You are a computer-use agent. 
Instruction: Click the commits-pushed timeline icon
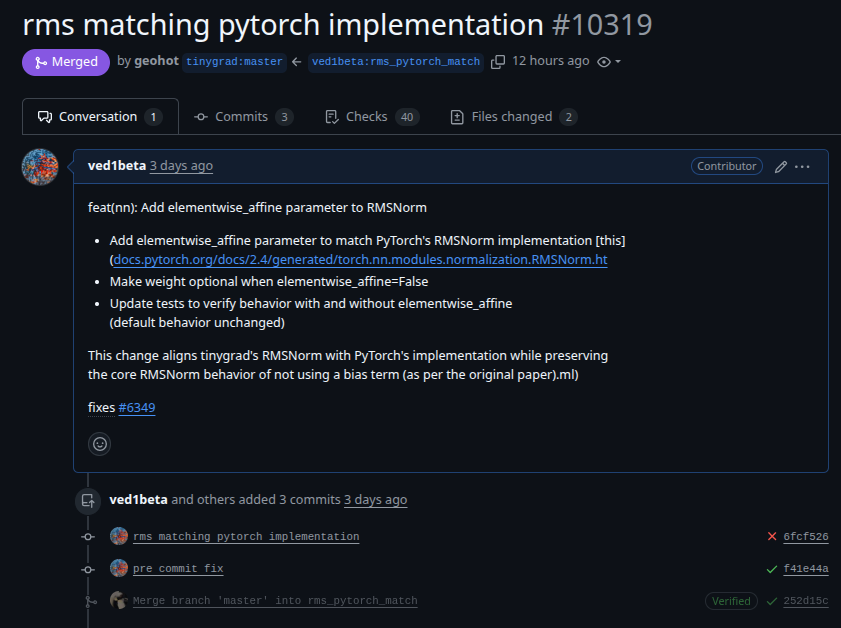(x=88, y=501)
